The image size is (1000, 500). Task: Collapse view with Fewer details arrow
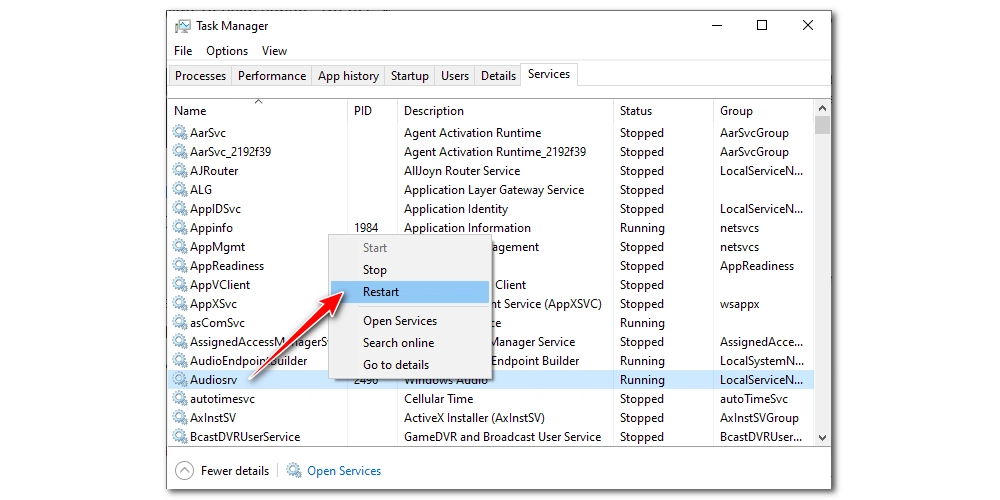[x=184, y=471]
